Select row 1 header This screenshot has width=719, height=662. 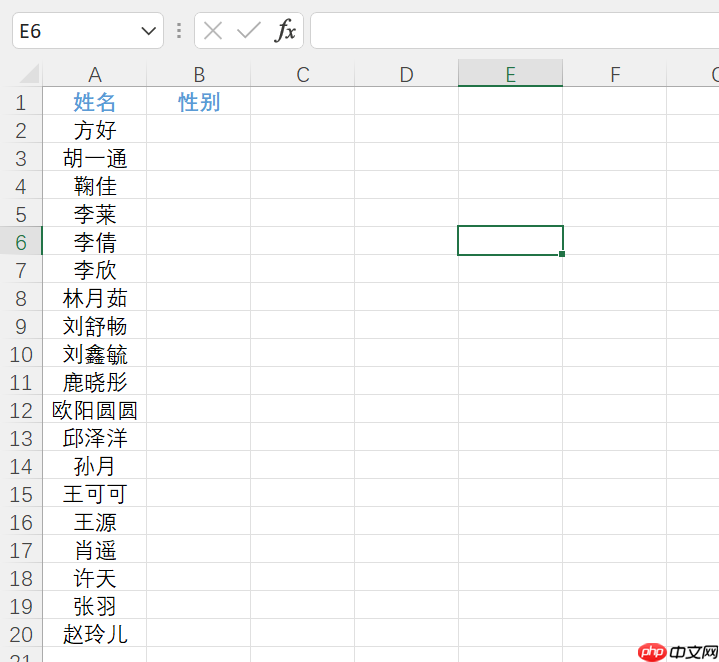click(21, 102)
